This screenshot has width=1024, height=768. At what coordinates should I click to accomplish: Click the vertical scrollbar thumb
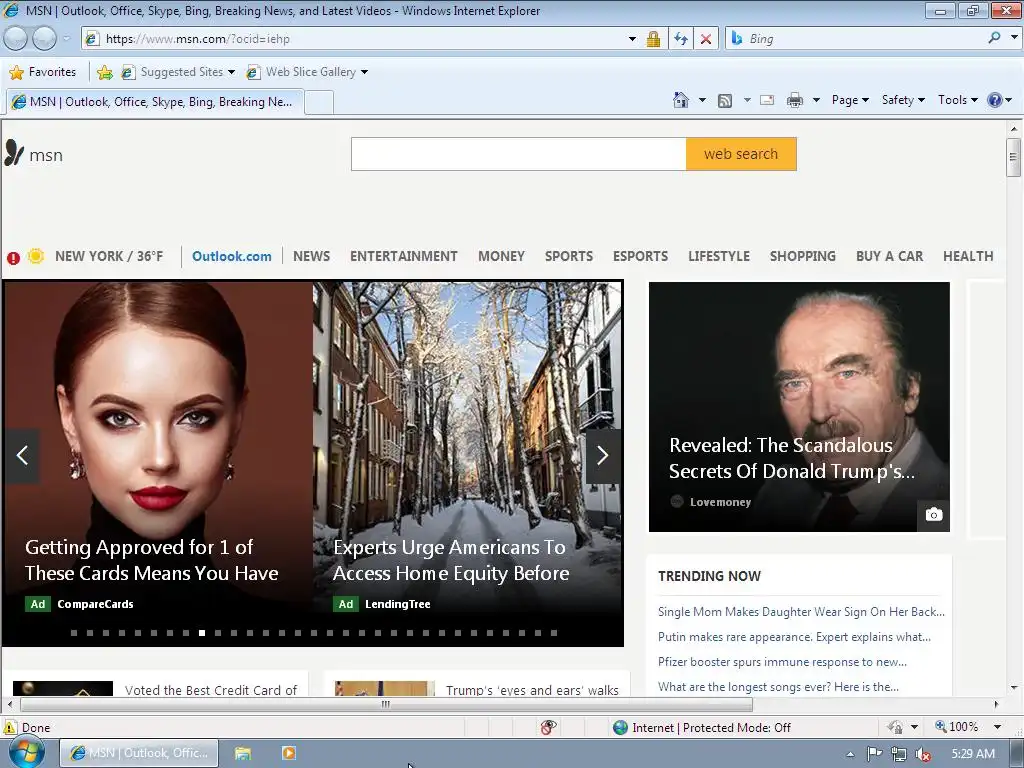(x=1013, y=157)
